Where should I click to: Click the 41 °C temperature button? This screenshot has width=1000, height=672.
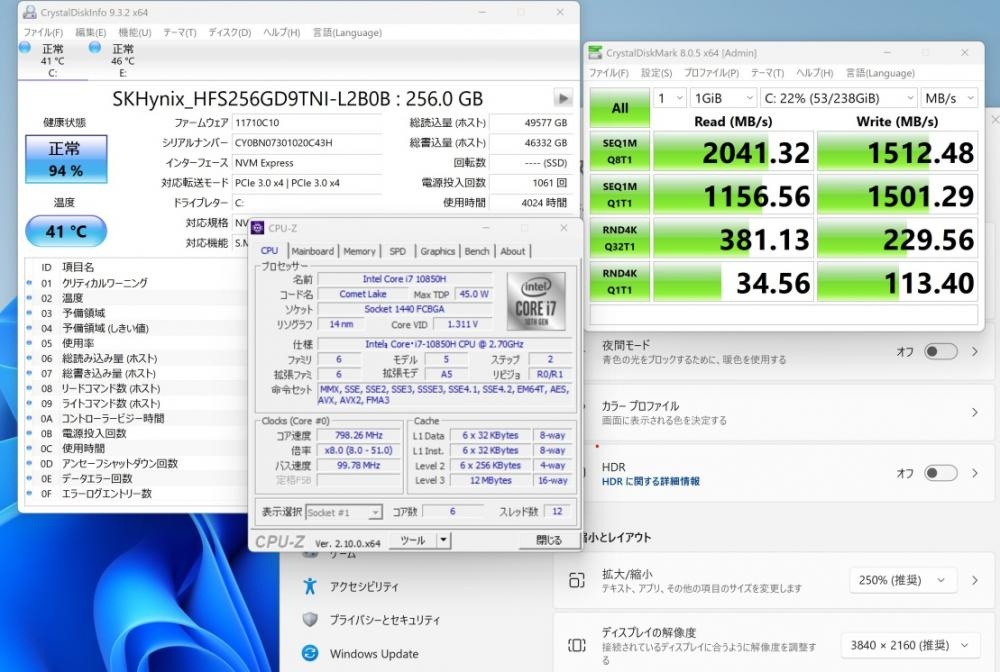click(x=66, y=231)
